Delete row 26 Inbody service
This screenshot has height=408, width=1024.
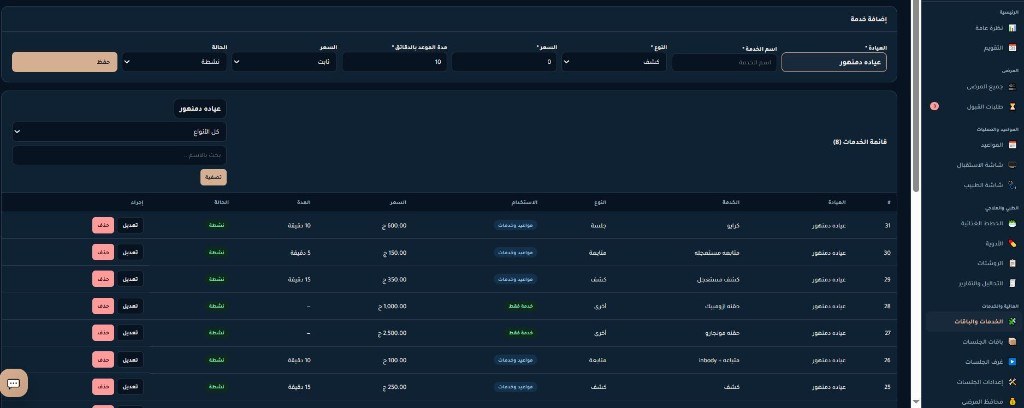click(x=103, y=360)
